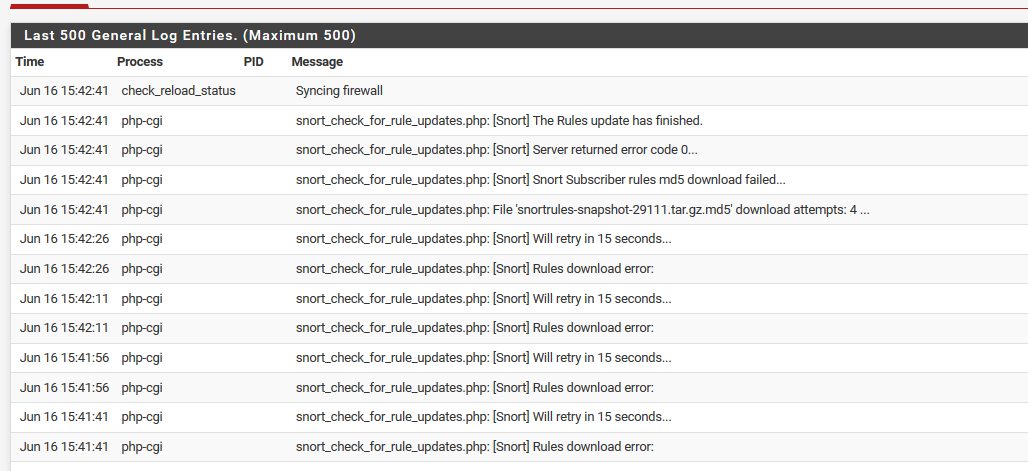Screen dimensions: 1028x471
Task: Click the PID column header
Action: tap(254, 62)
